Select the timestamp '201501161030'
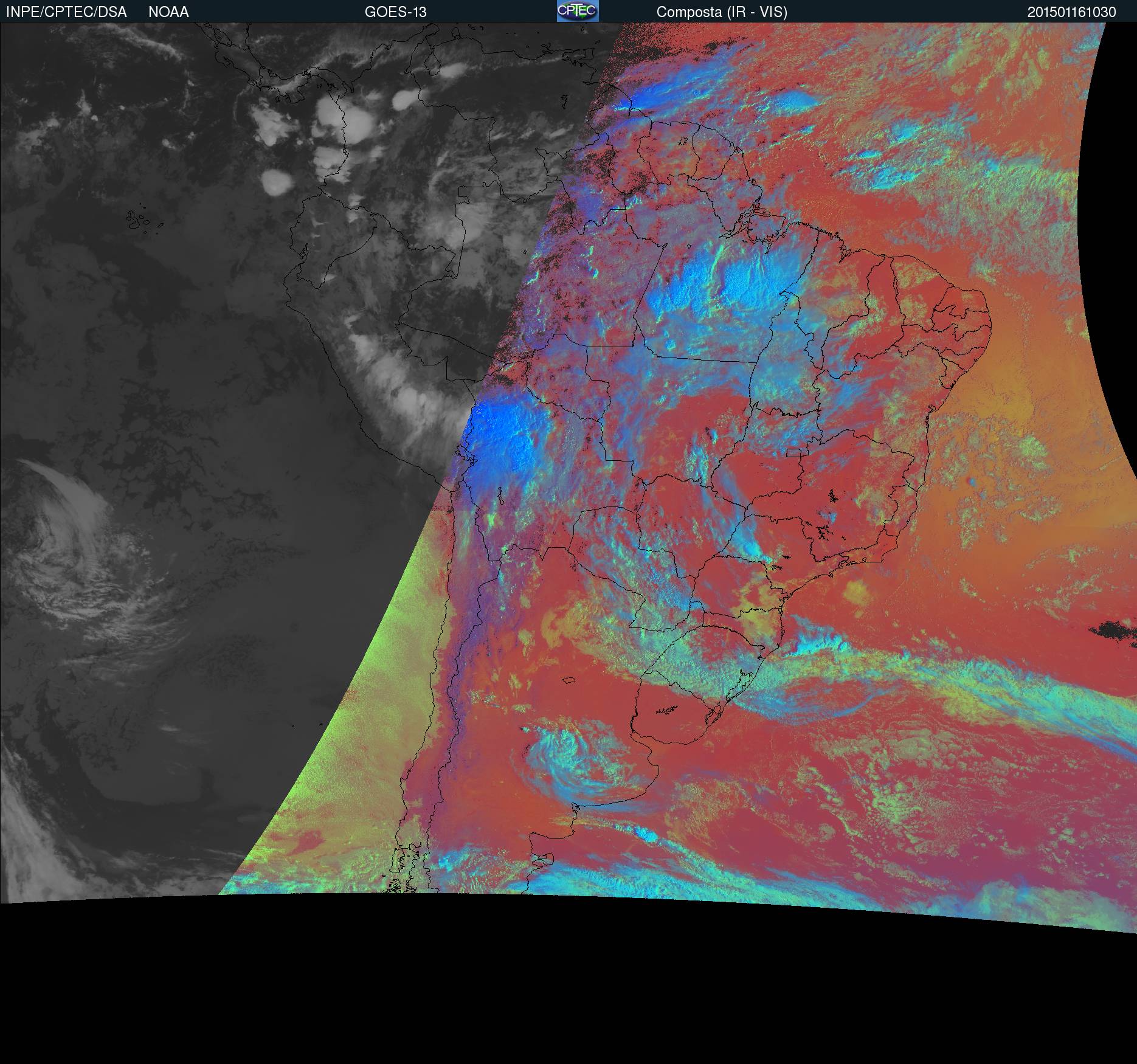This screenshot has height=1064, width=1137. [1072, 12]
